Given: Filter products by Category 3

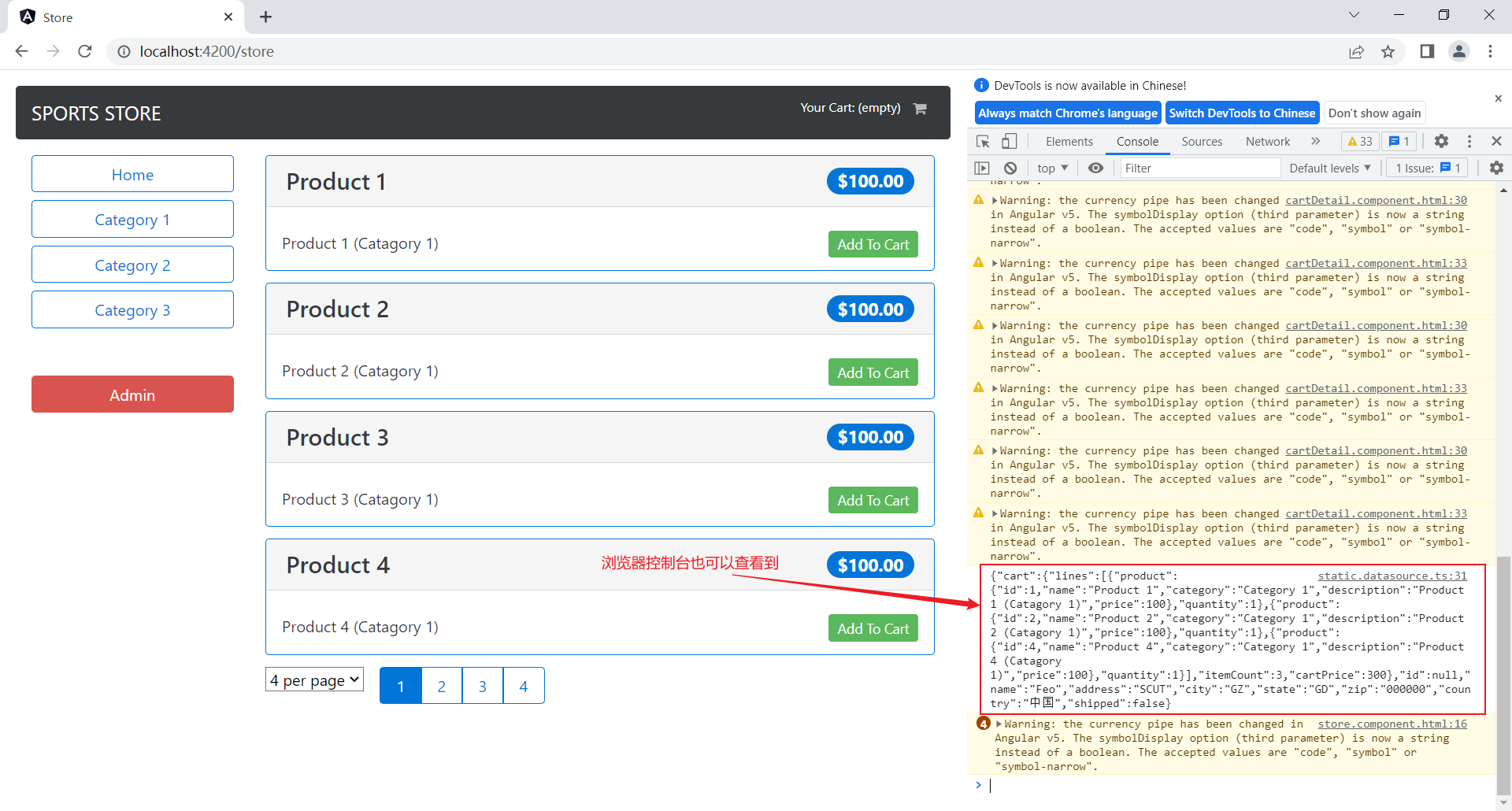Looking at the screenshot, I should pos(132,310).
